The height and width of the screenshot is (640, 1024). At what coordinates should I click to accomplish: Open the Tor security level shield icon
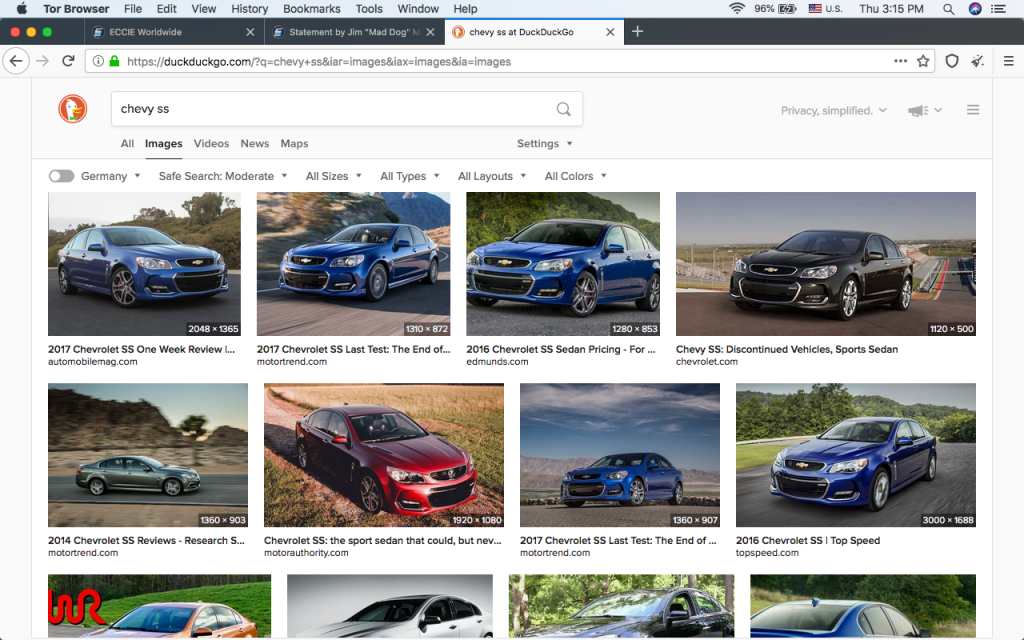(952, 61)
